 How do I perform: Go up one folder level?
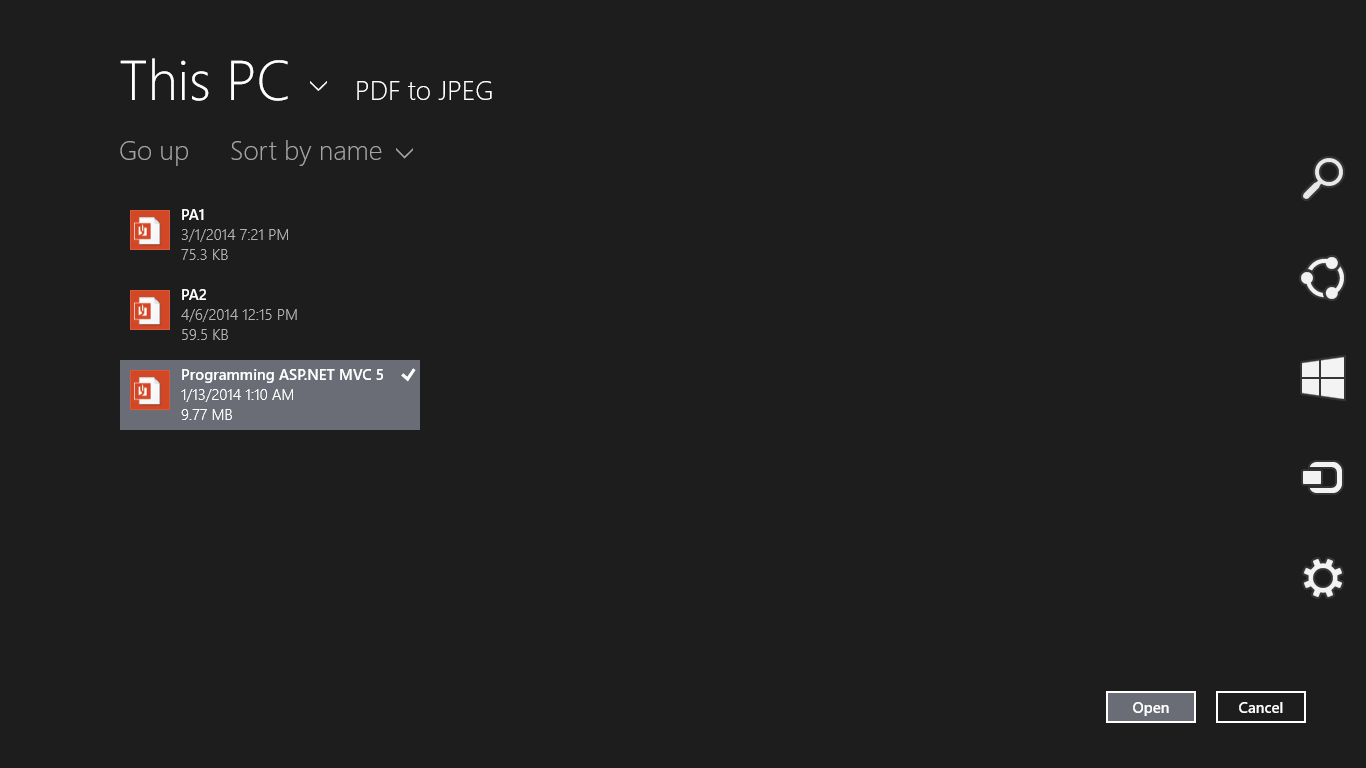point(154,151)
